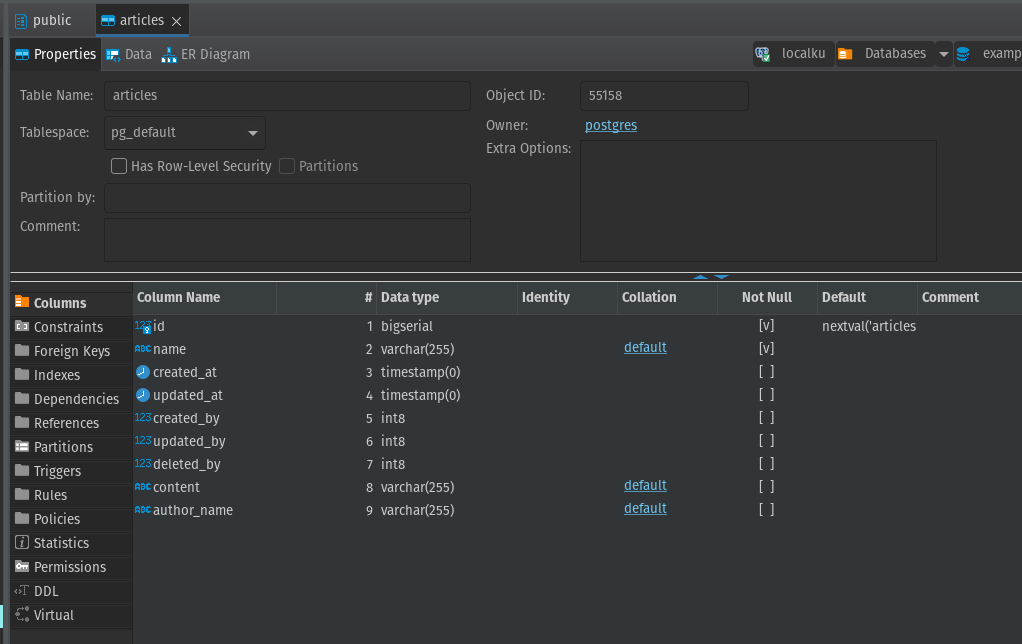The image size is (1022, 644).
Task: Expand the Databases dropdown arrow
Action: 943,54
